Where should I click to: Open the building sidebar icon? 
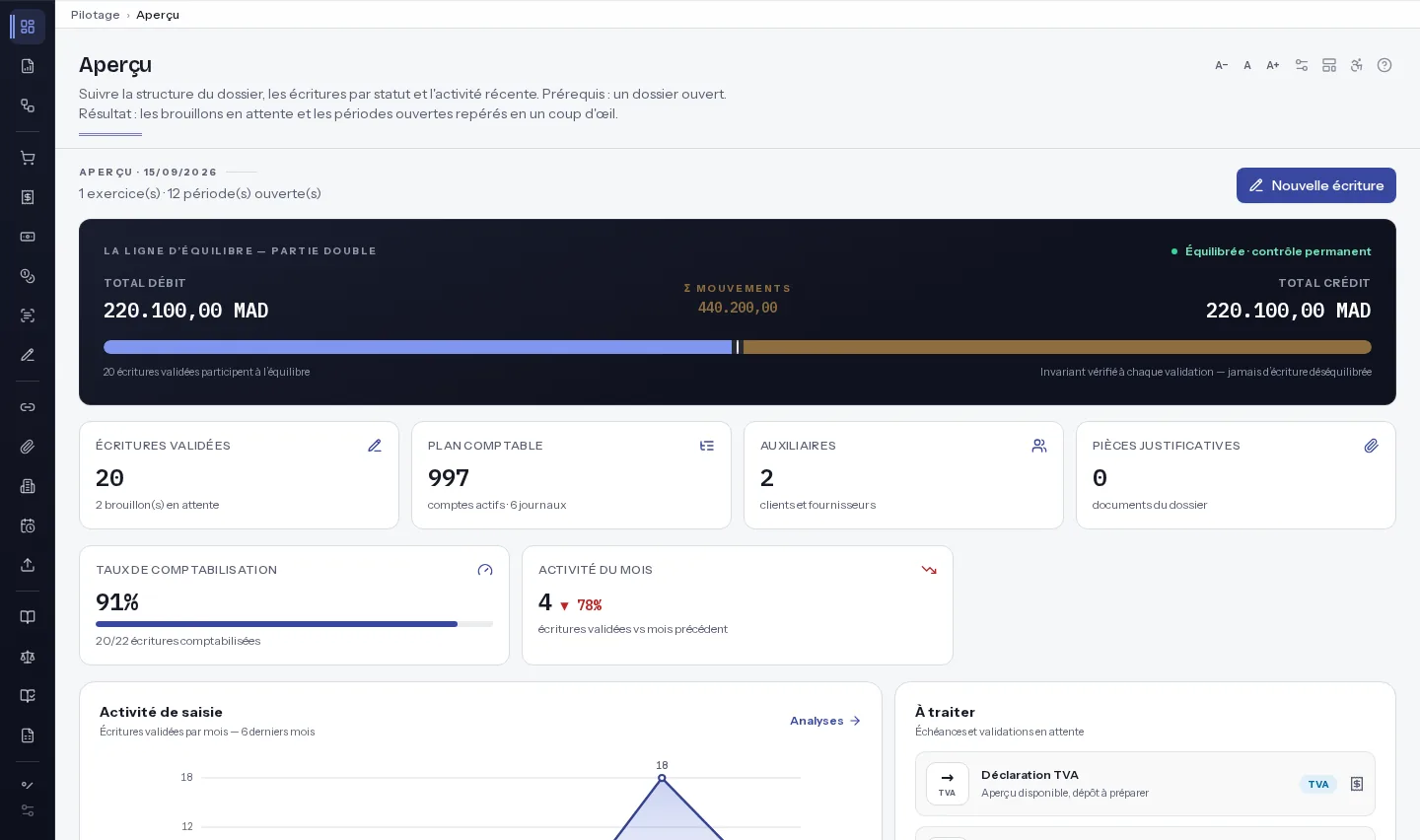tap(28, 486)
